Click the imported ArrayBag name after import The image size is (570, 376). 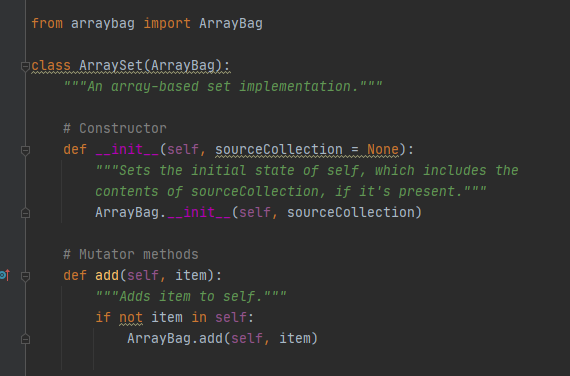tap(230, 24)
